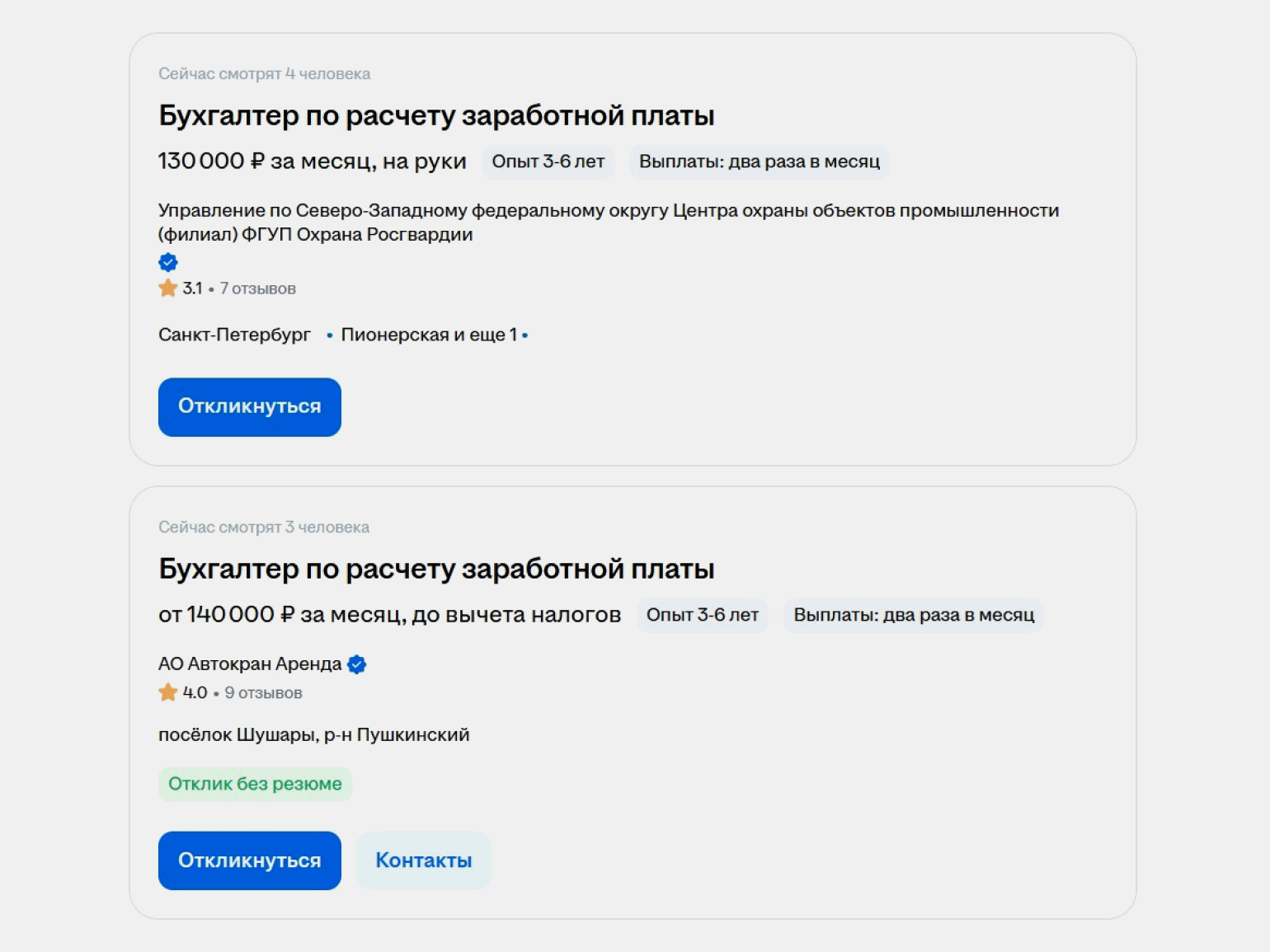Image resolution: width=1270 pixels, height=952 pixels.
Task: View the 7 отзывов reviews
Action: point(257,288)
